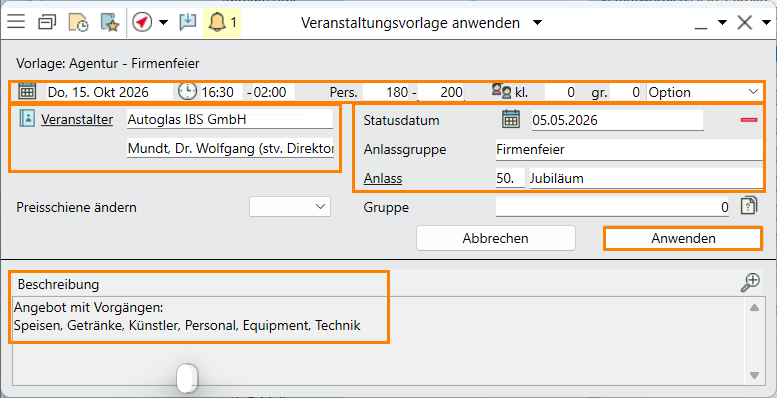This screenshot has width=777, height=398.
Task: Click the Gruppe lookup document icon
Action: (749, 206)
